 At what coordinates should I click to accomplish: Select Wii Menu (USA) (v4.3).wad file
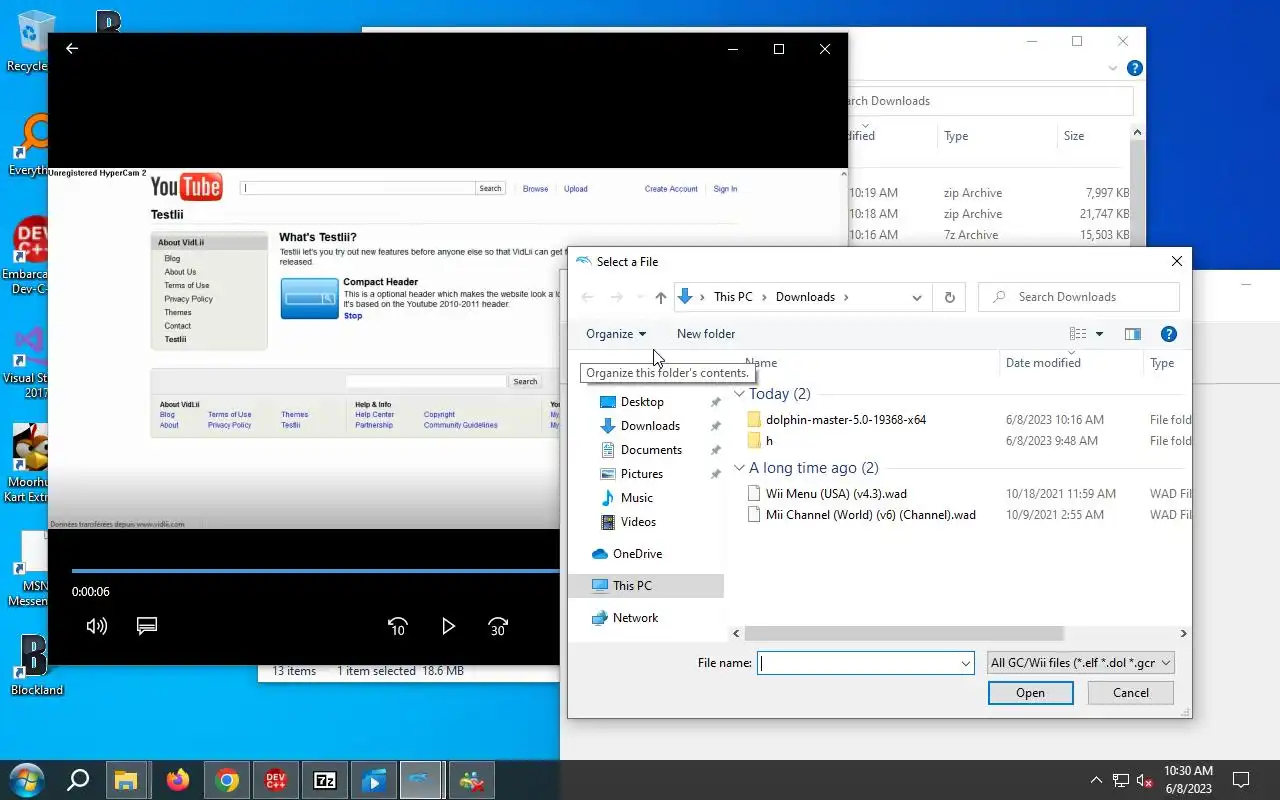[836, 494]
